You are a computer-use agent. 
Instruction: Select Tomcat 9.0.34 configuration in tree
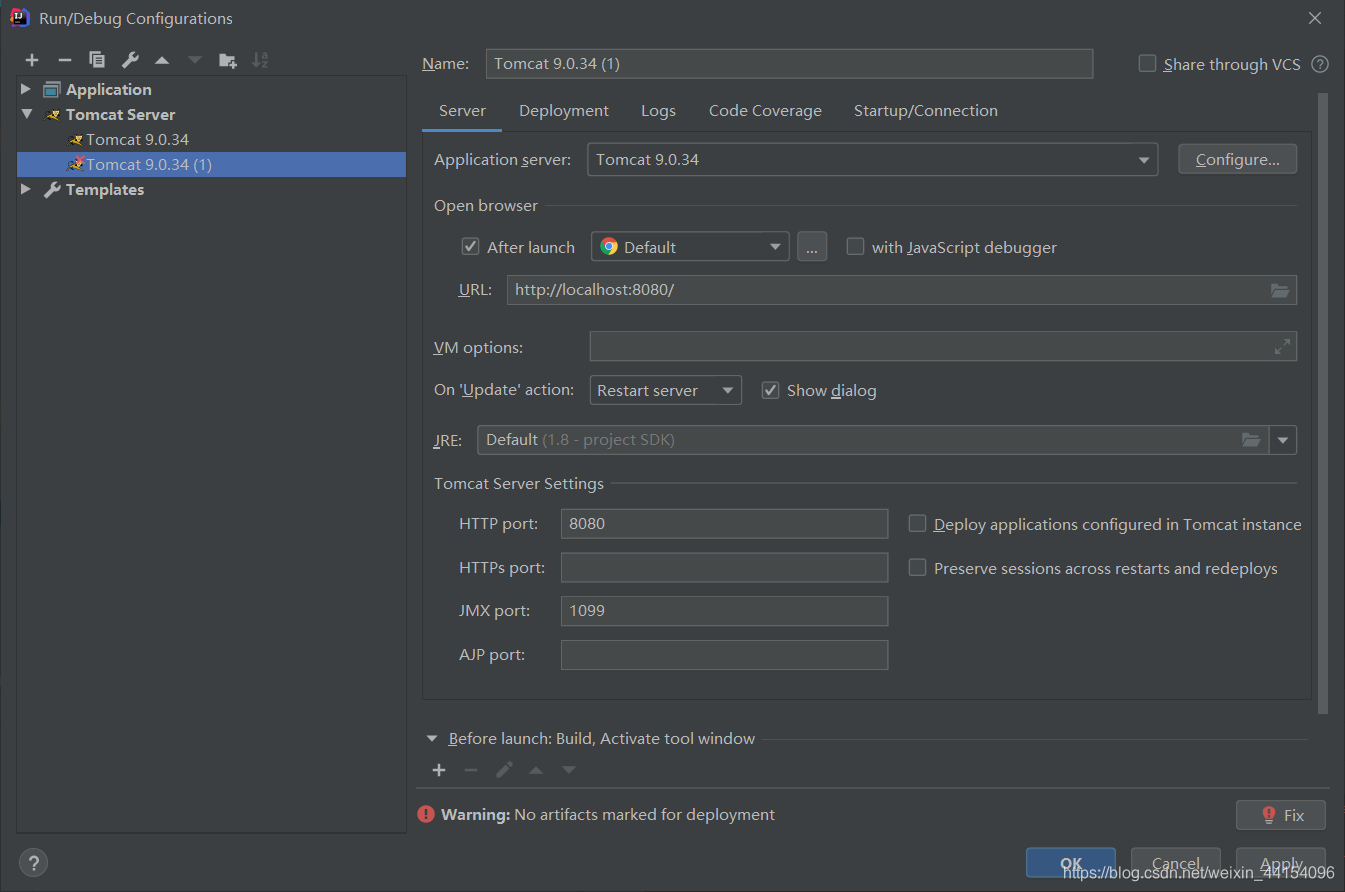[x=137, y=139]
